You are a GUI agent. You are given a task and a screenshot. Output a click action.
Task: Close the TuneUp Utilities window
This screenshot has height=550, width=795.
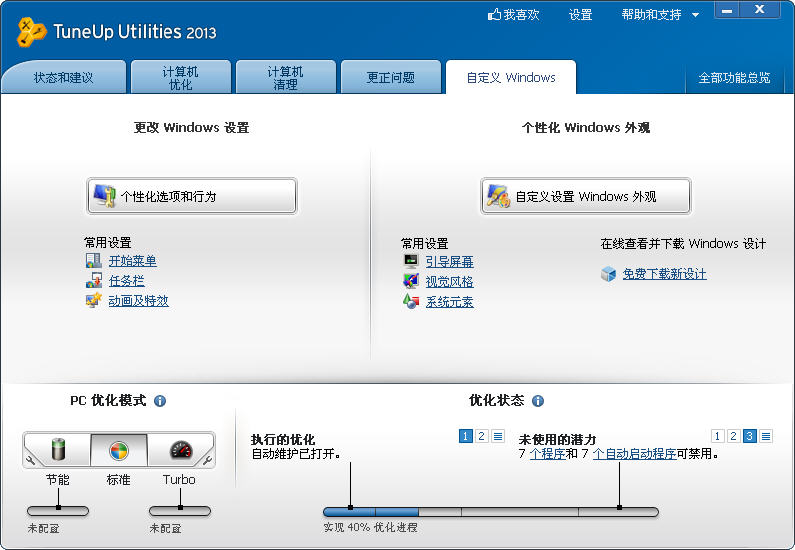pyautogui.click(x=760, y=10)
